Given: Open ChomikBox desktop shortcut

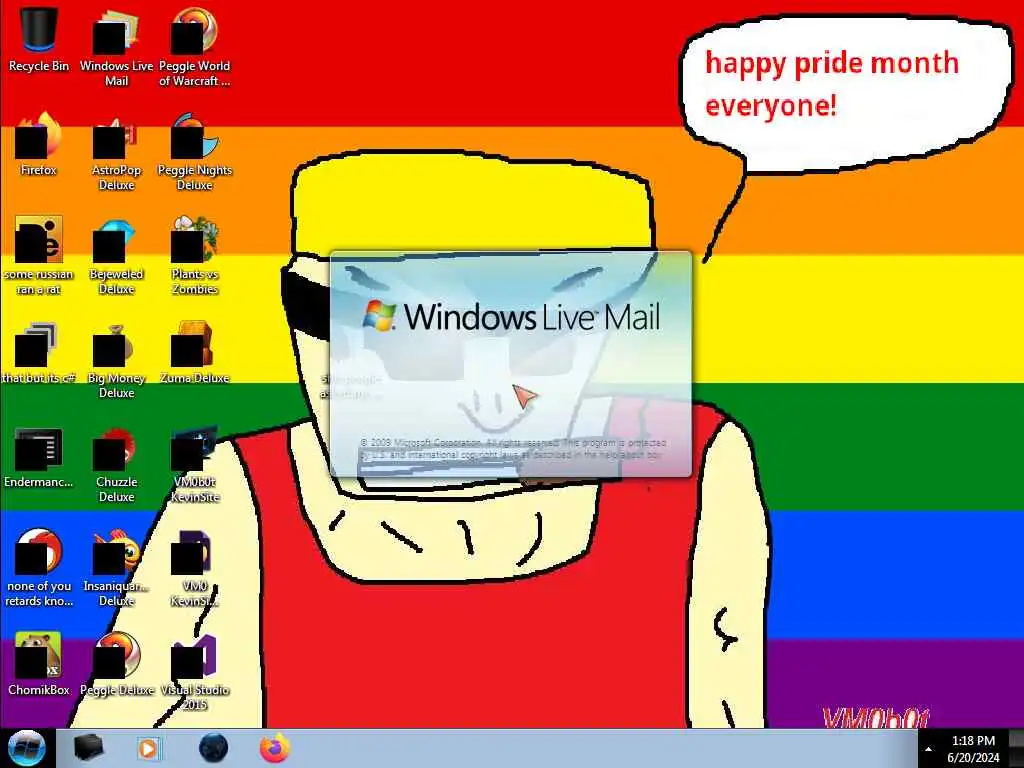Looking at the screenshot, I should click(39, 664).
